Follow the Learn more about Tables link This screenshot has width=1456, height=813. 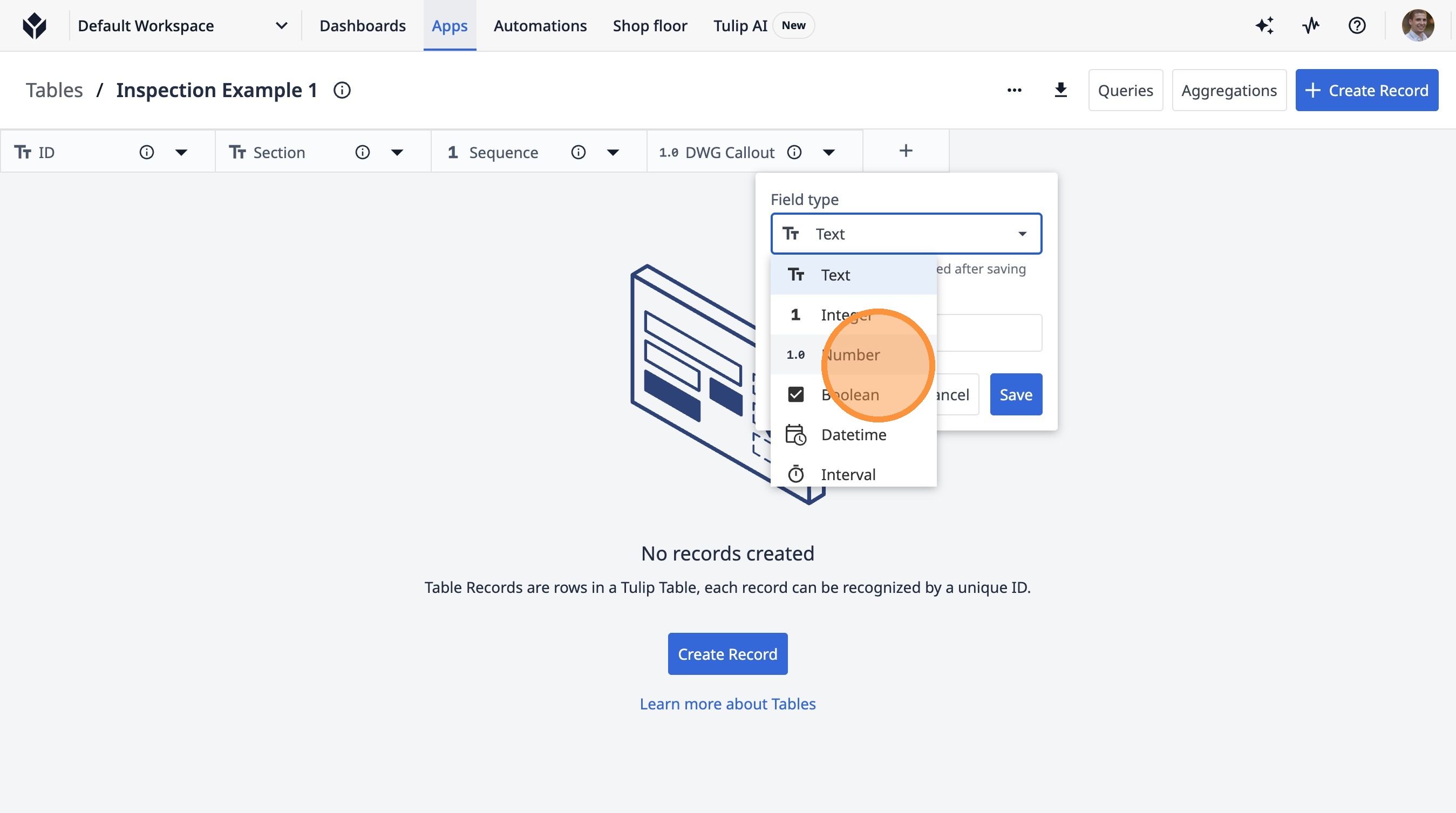727,703
